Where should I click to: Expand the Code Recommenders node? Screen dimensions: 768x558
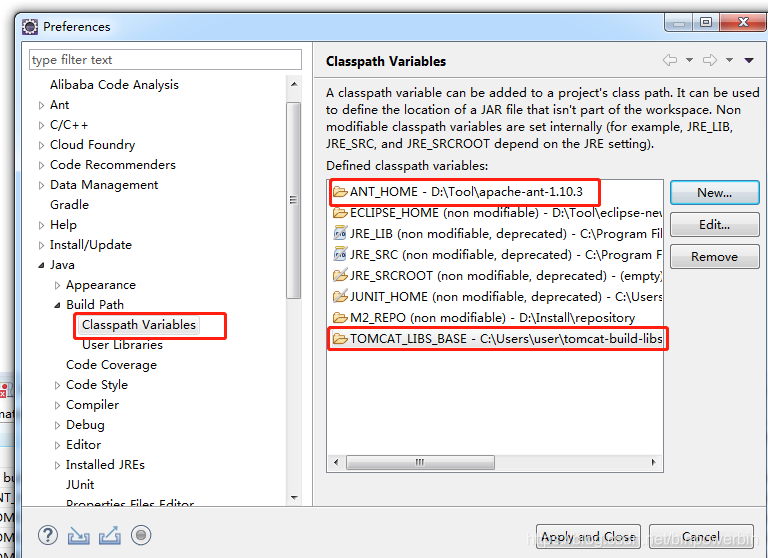tap(41, 165)
